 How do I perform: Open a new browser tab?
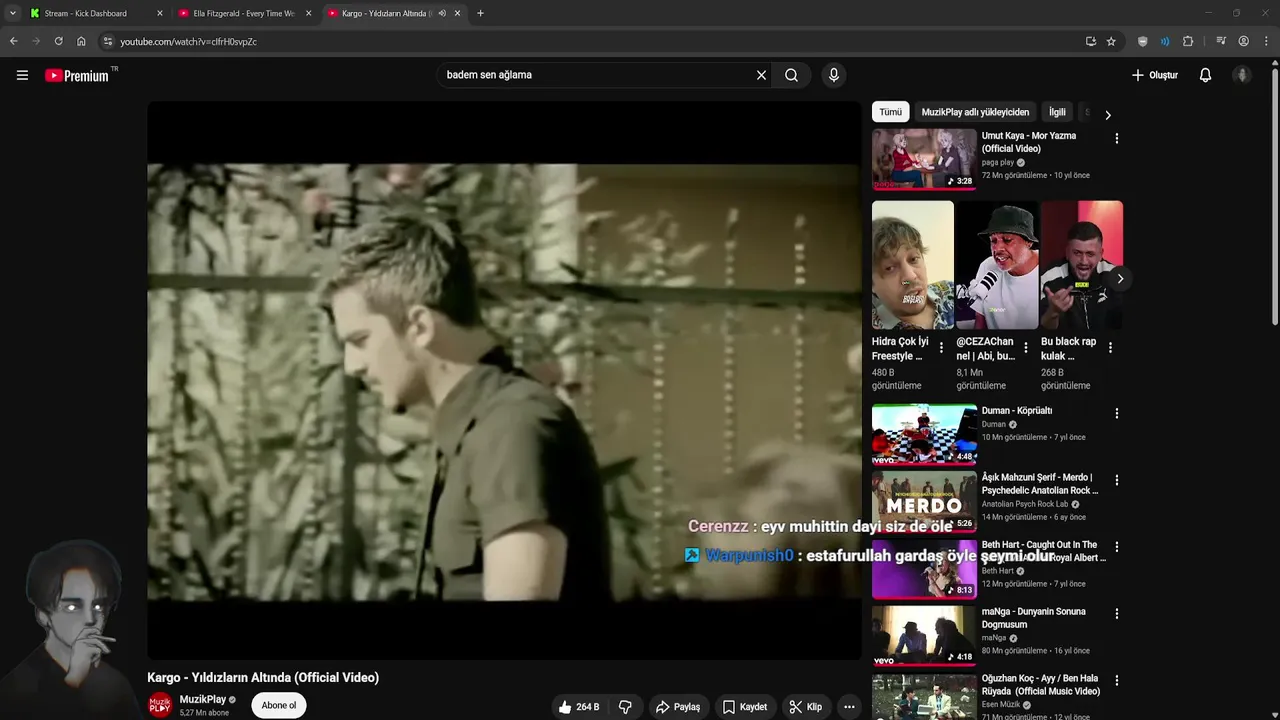[x=480, y=13]
